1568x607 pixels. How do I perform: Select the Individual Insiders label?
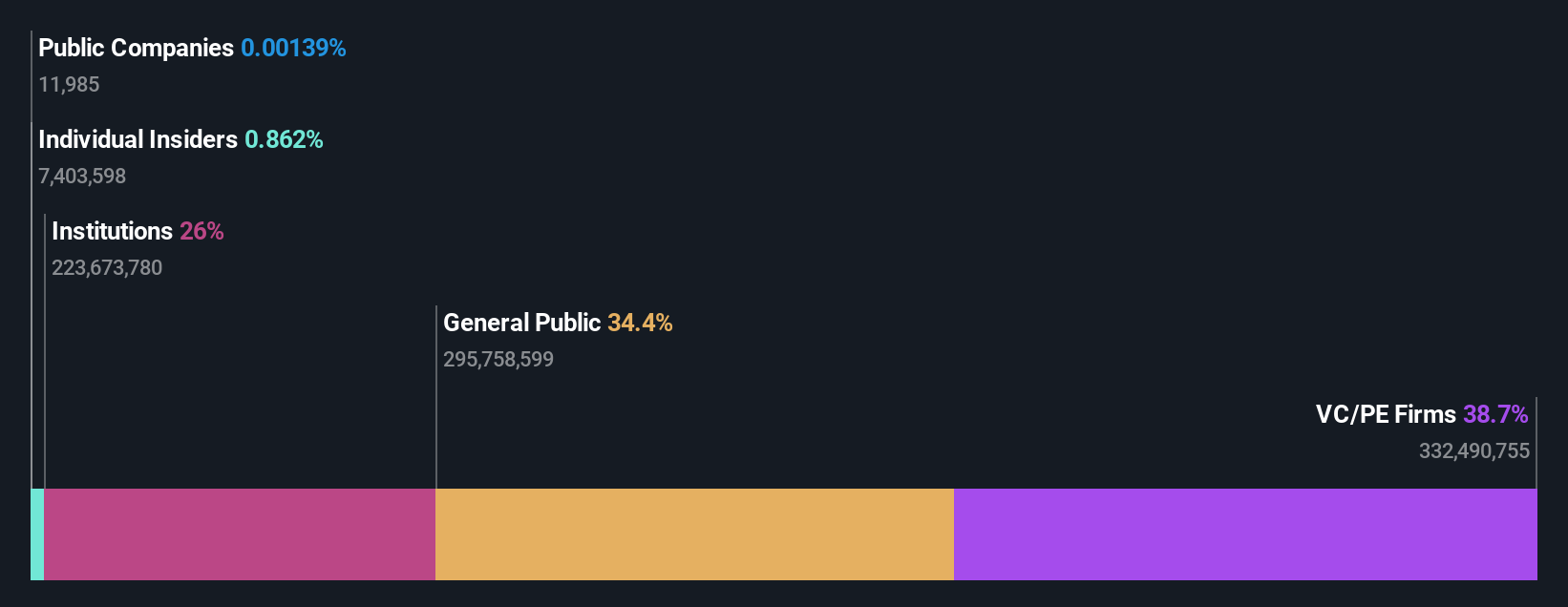point(138,139)
